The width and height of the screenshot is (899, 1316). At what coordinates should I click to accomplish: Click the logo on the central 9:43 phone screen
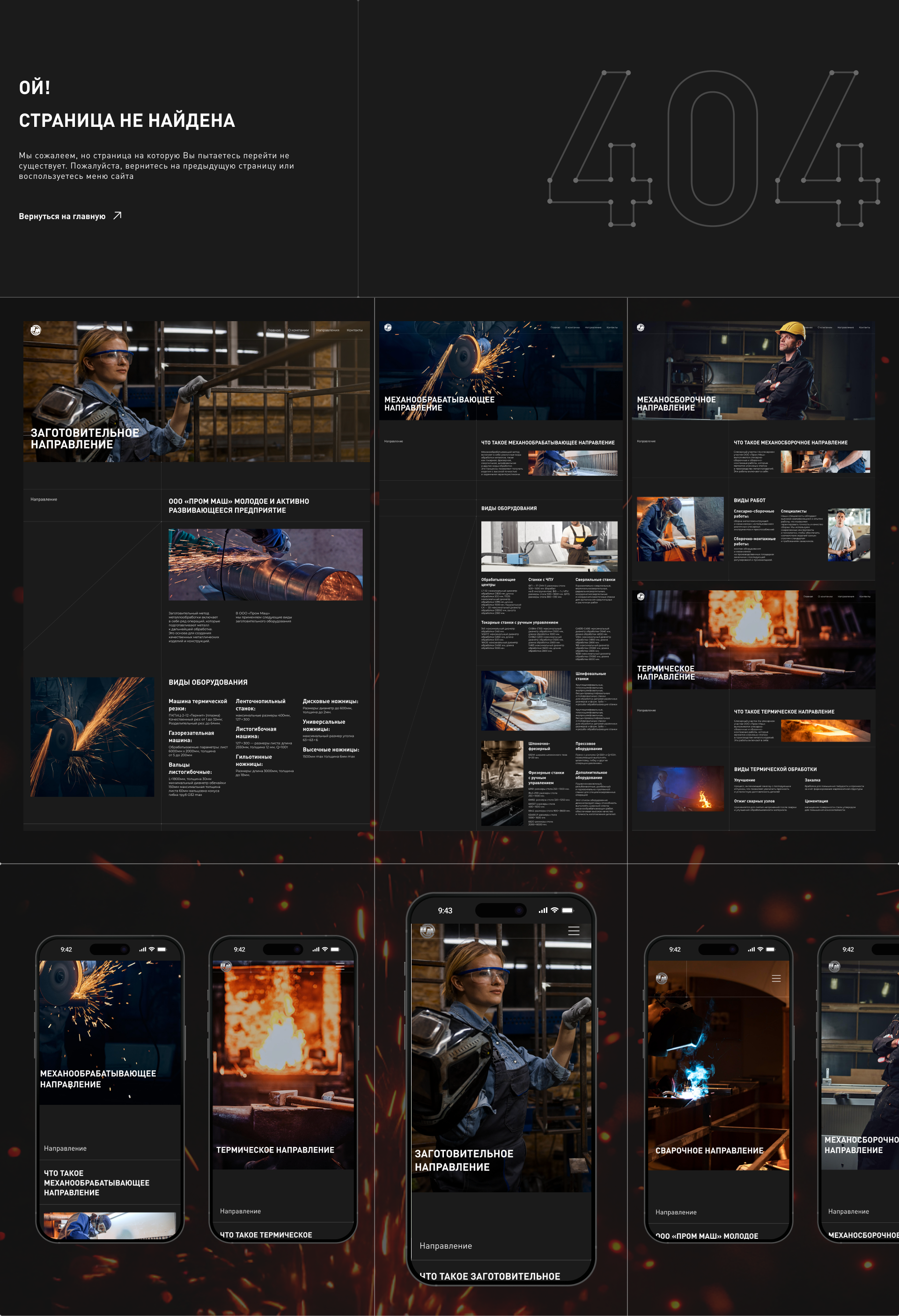[x=427, y=930]
